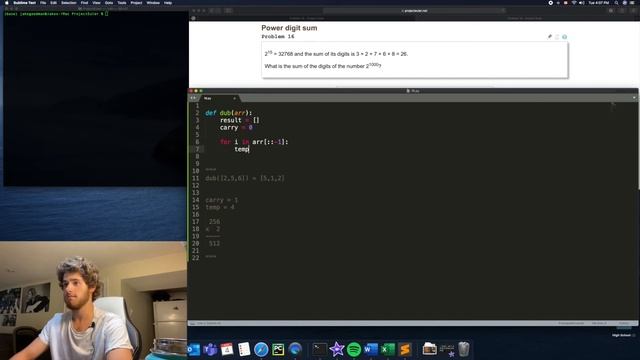Open the Edit menu

[x=53, y=3]
